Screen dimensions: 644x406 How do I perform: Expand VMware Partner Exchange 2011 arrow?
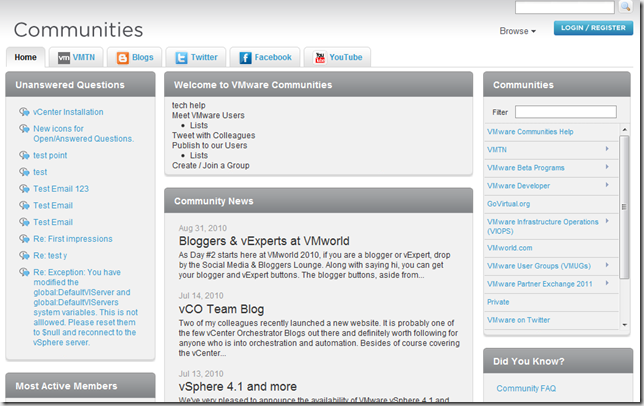point(607,283)
